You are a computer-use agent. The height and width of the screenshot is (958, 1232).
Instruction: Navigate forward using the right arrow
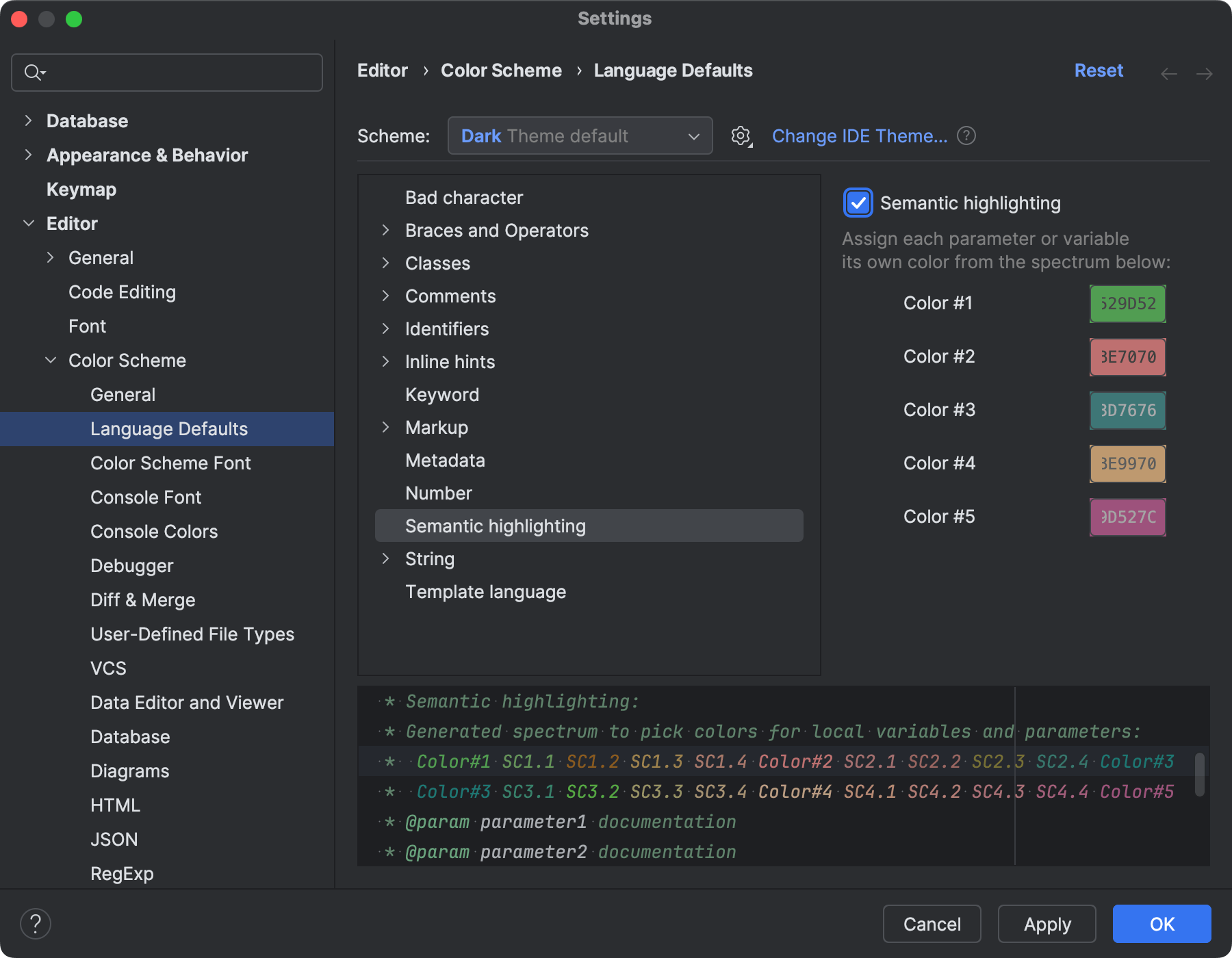coord(1205,73)
